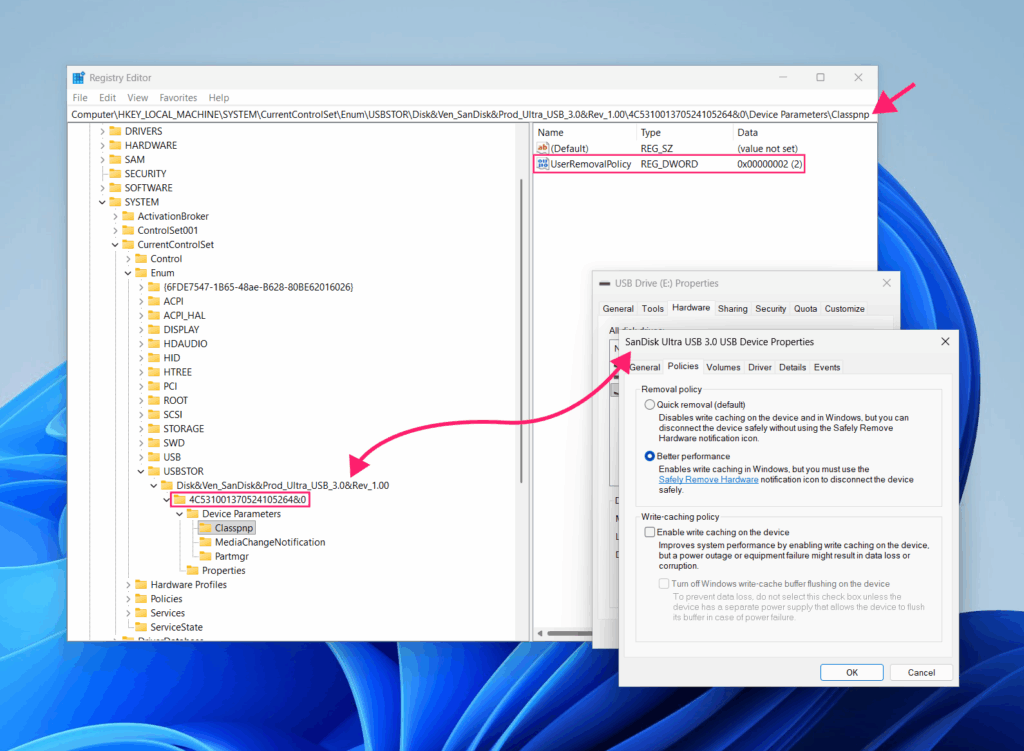Click the (Default) string value icon
Image resolution: width=1024 pixels, height=751 pixels.
(542, 148)
